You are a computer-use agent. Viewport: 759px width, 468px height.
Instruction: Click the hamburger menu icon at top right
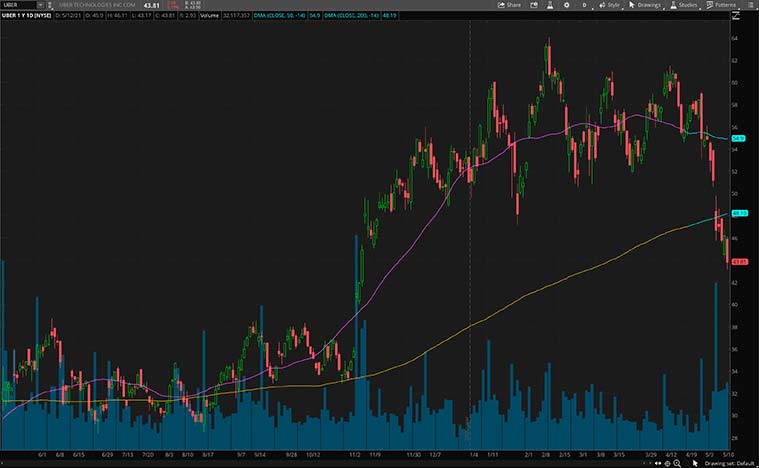click(x=751, y=5)
